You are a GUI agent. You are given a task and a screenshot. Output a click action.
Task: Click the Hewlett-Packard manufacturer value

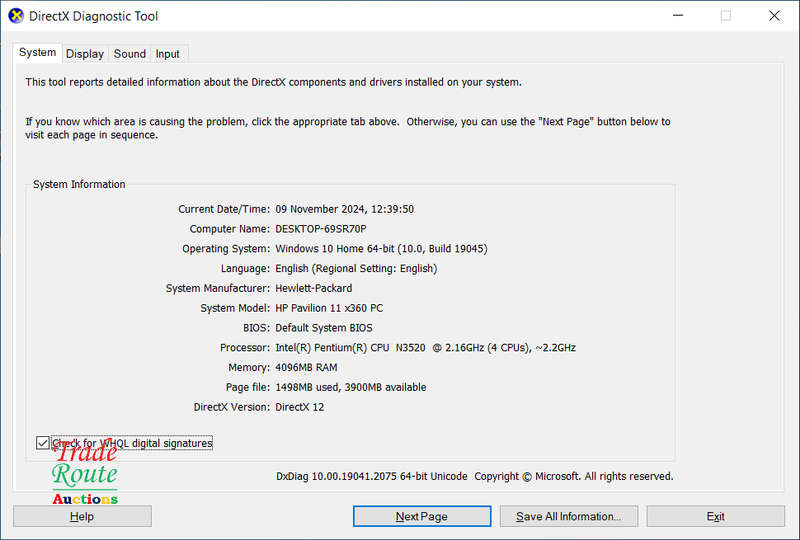(314, 288)
